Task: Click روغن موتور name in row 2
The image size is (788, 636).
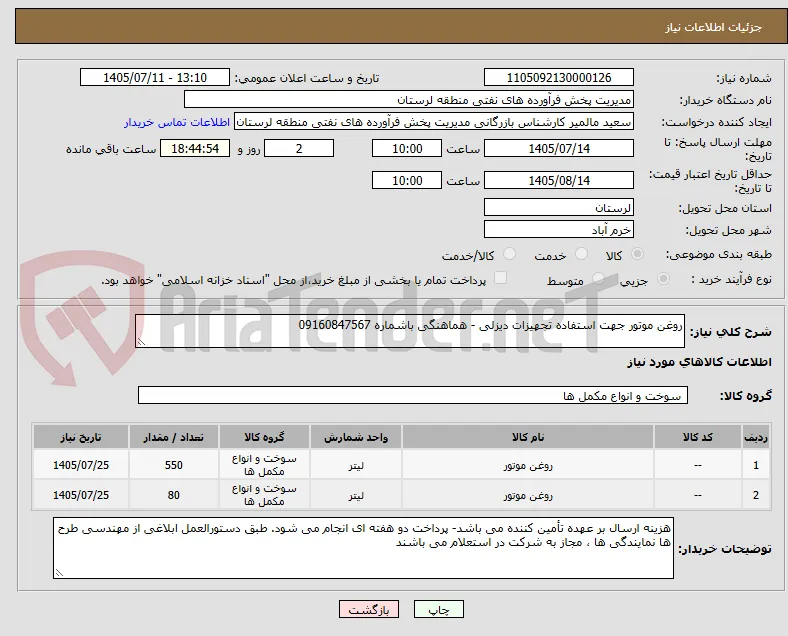Action: click(528, 496)
